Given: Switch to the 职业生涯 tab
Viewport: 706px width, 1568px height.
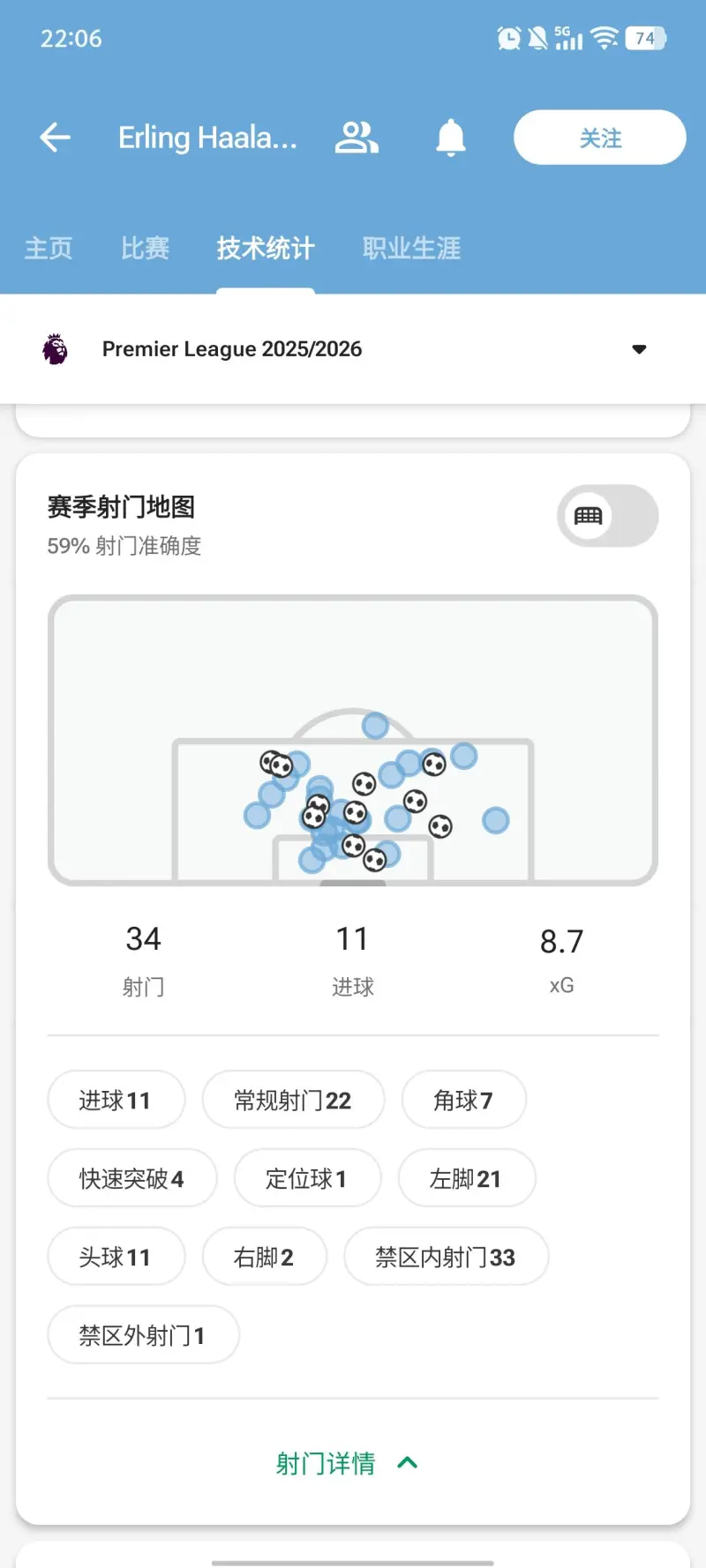Looking at the screenshot, I should click(411, 249).
